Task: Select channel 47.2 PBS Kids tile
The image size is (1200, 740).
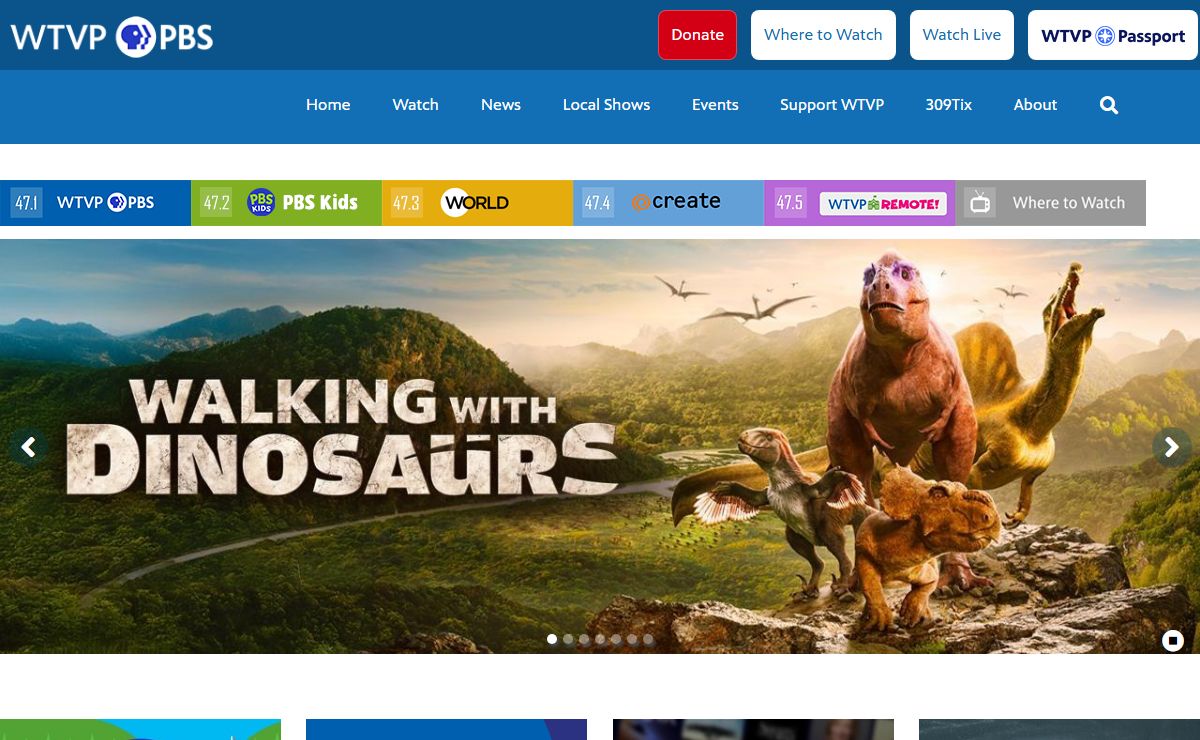Action: [286, 203]
